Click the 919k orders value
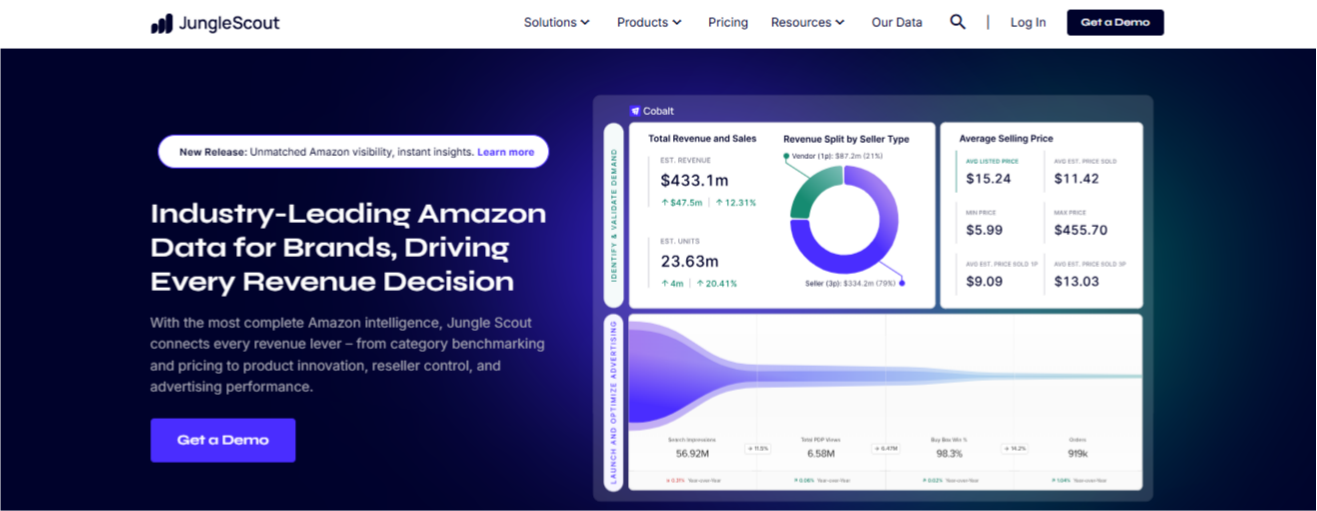The height and width of the screenshot is (511, 1317). coord(1078,453)
